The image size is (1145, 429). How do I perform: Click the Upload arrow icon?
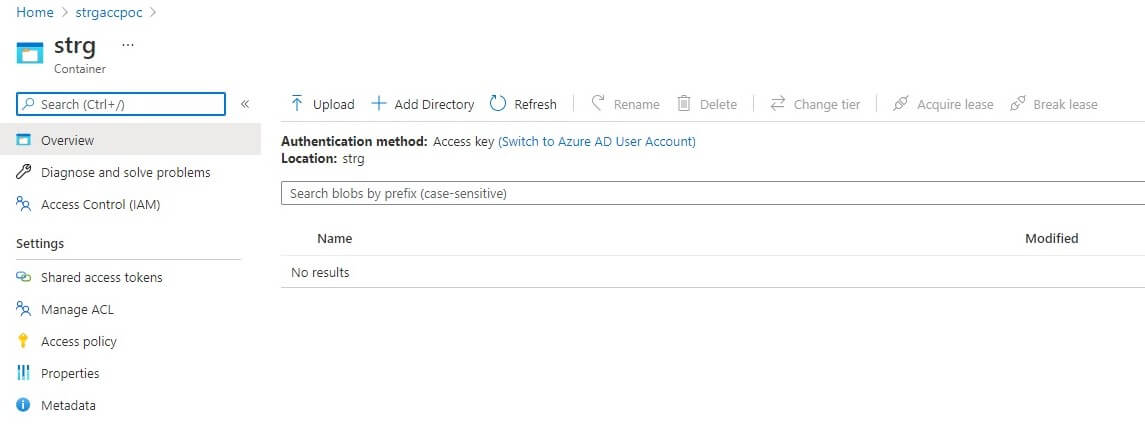point(297,104)
